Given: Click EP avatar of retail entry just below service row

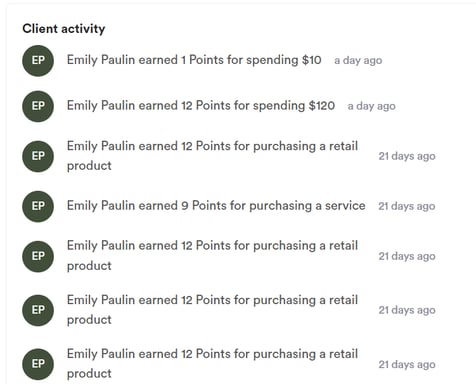Looking at the screenshot, I should (x=38, y=256).
